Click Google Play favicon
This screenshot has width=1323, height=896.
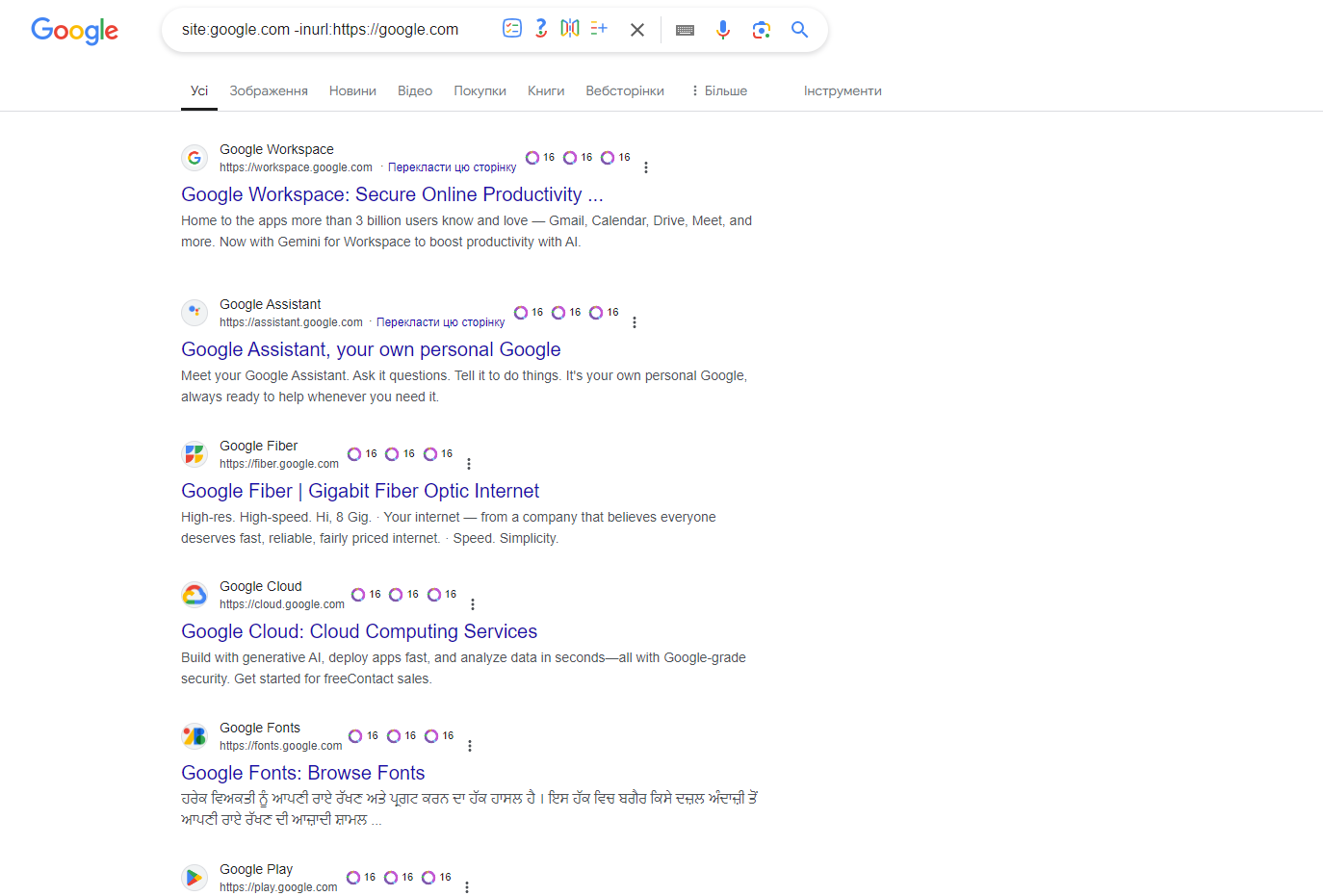[x=195, y=878]
